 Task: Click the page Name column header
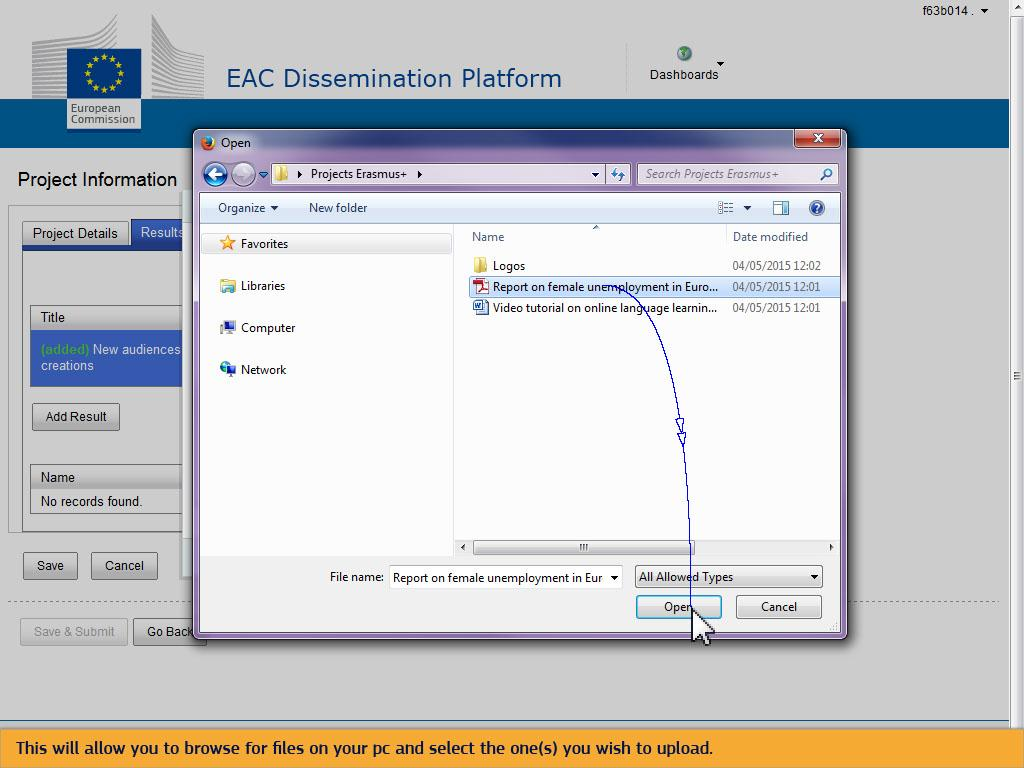pyautogui.click(x=106, y=477)
